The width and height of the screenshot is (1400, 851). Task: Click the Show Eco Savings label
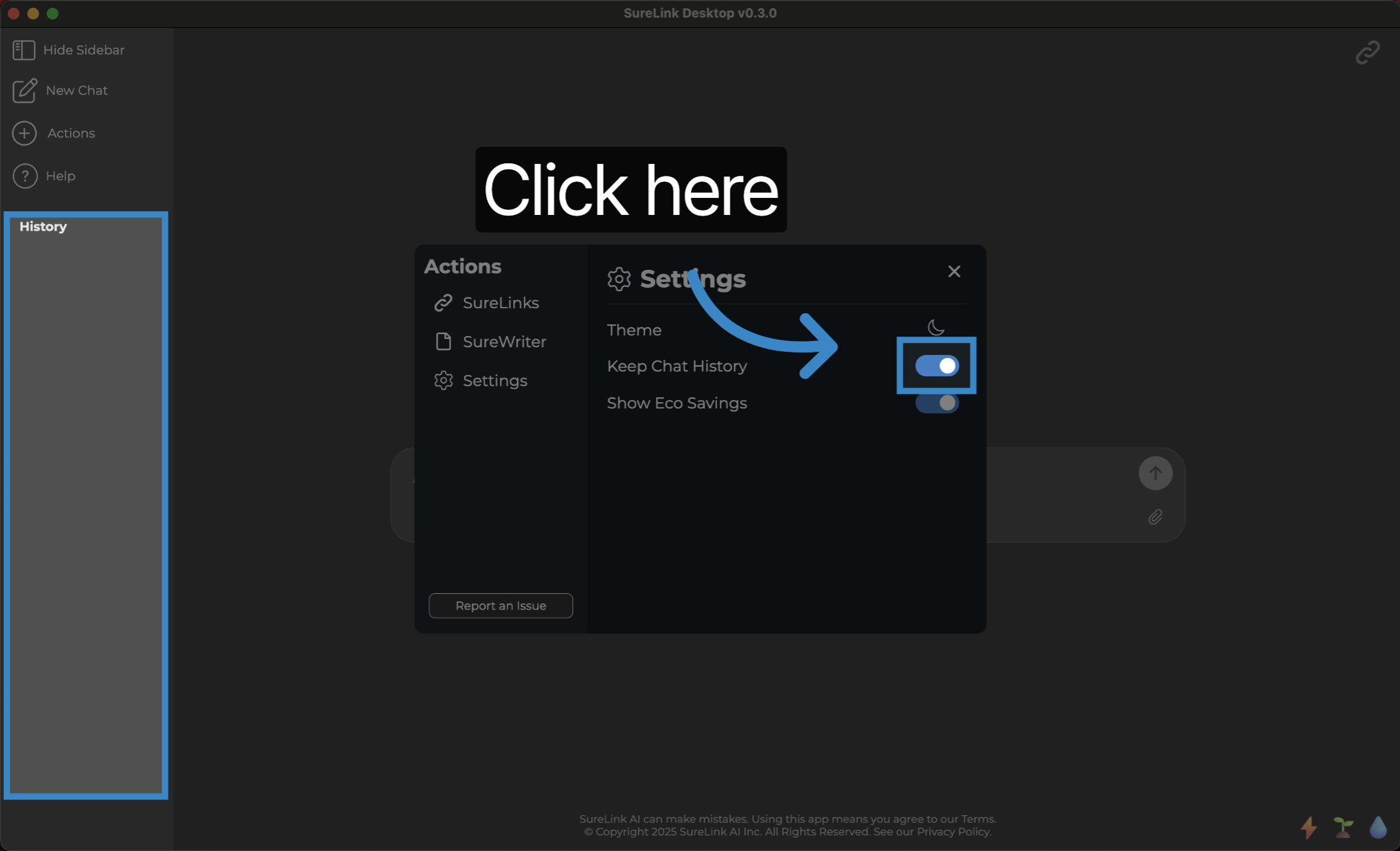pyautogui.click(x=677, y=403)
